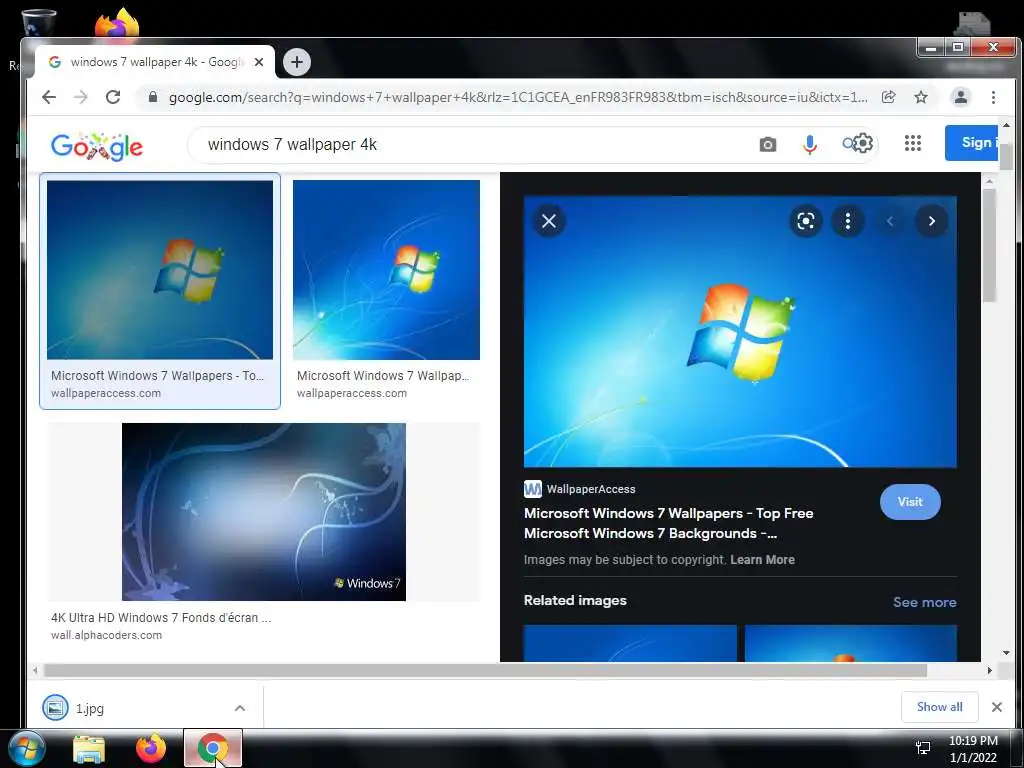Open the Windows Start menu

27,749
